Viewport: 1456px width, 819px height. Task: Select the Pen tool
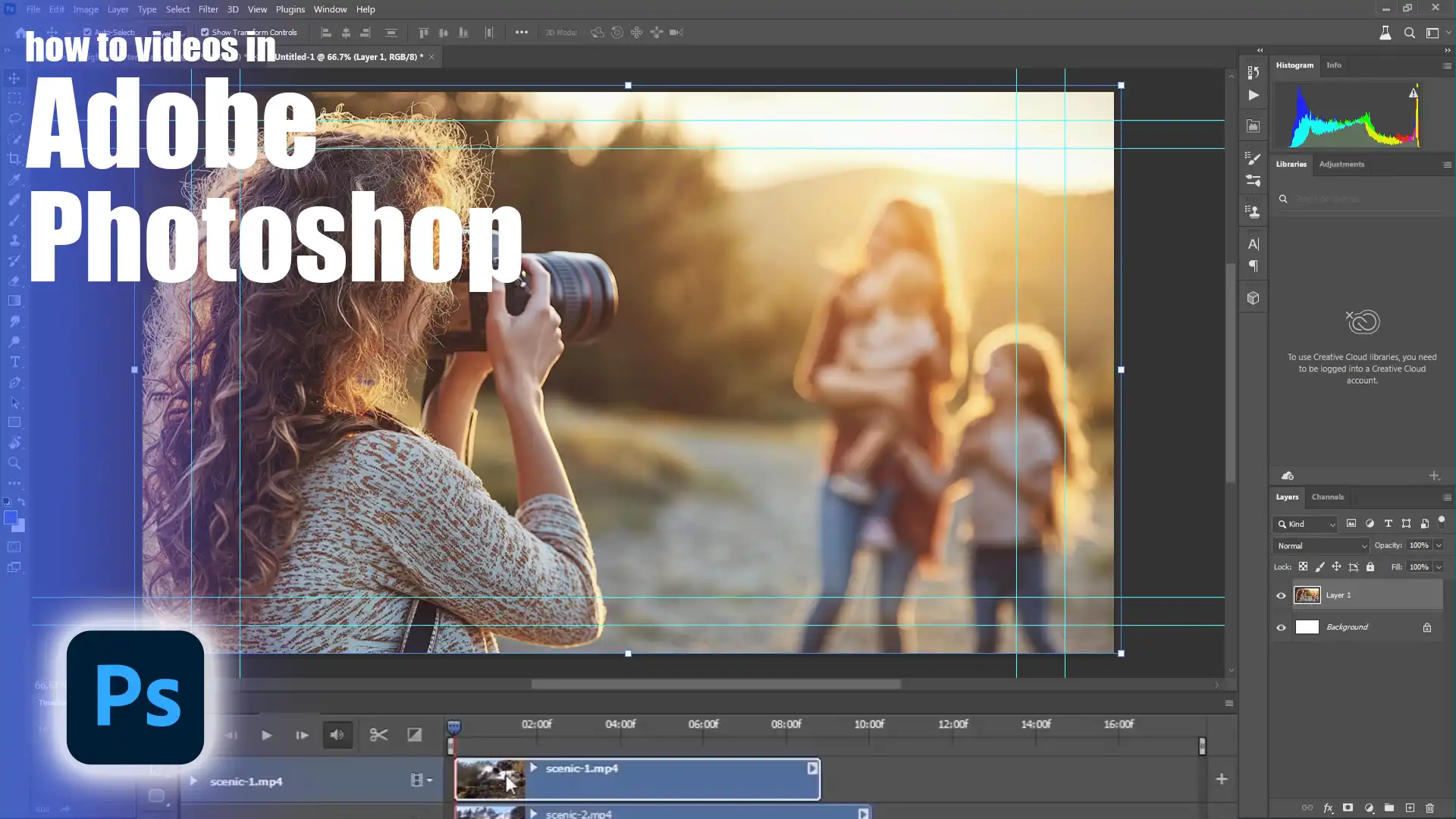tap(14, 382)
